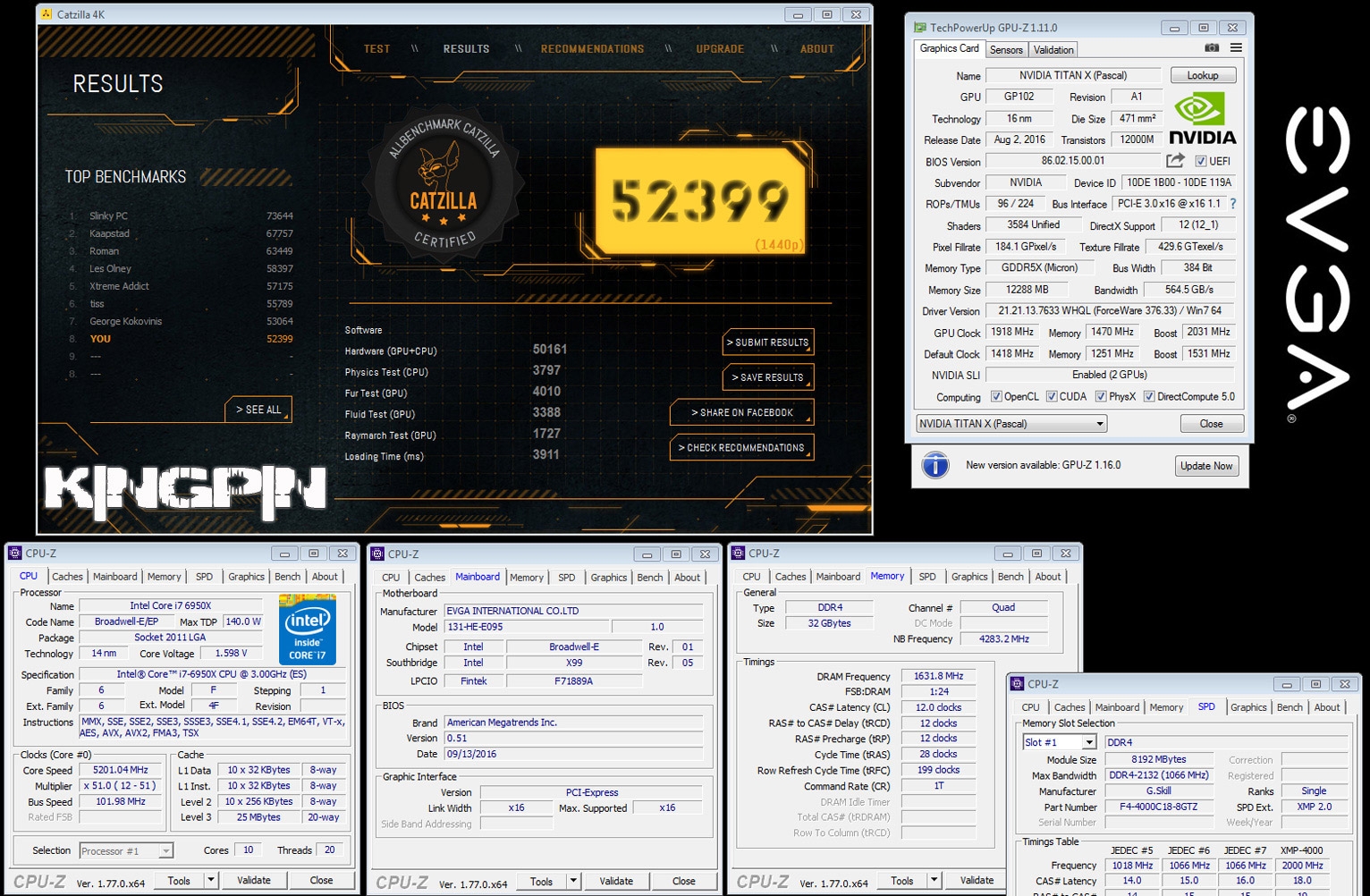The height and width of the screenshot is (896, 1370).
Task: Click BIOS Version field 86.02.15.00.01
Action: [1073, 161]
